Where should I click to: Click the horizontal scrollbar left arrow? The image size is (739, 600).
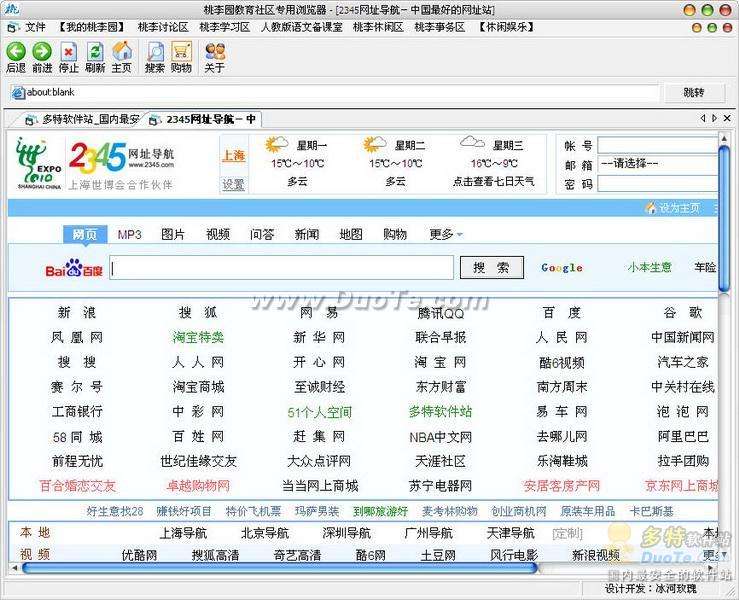15,568
